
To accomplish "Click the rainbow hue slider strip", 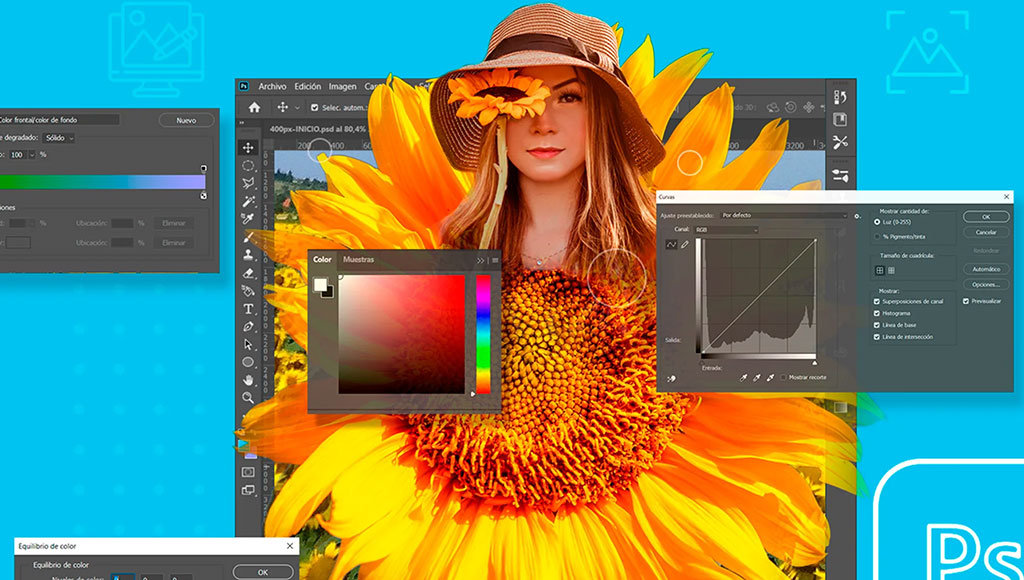I will [x=483, y=334].
